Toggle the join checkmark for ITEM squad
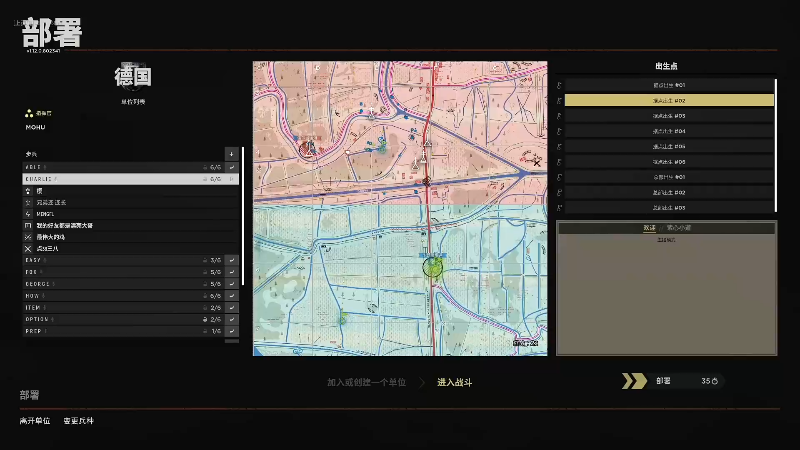This screenshot has width=800, height=450. click(232, 308)
